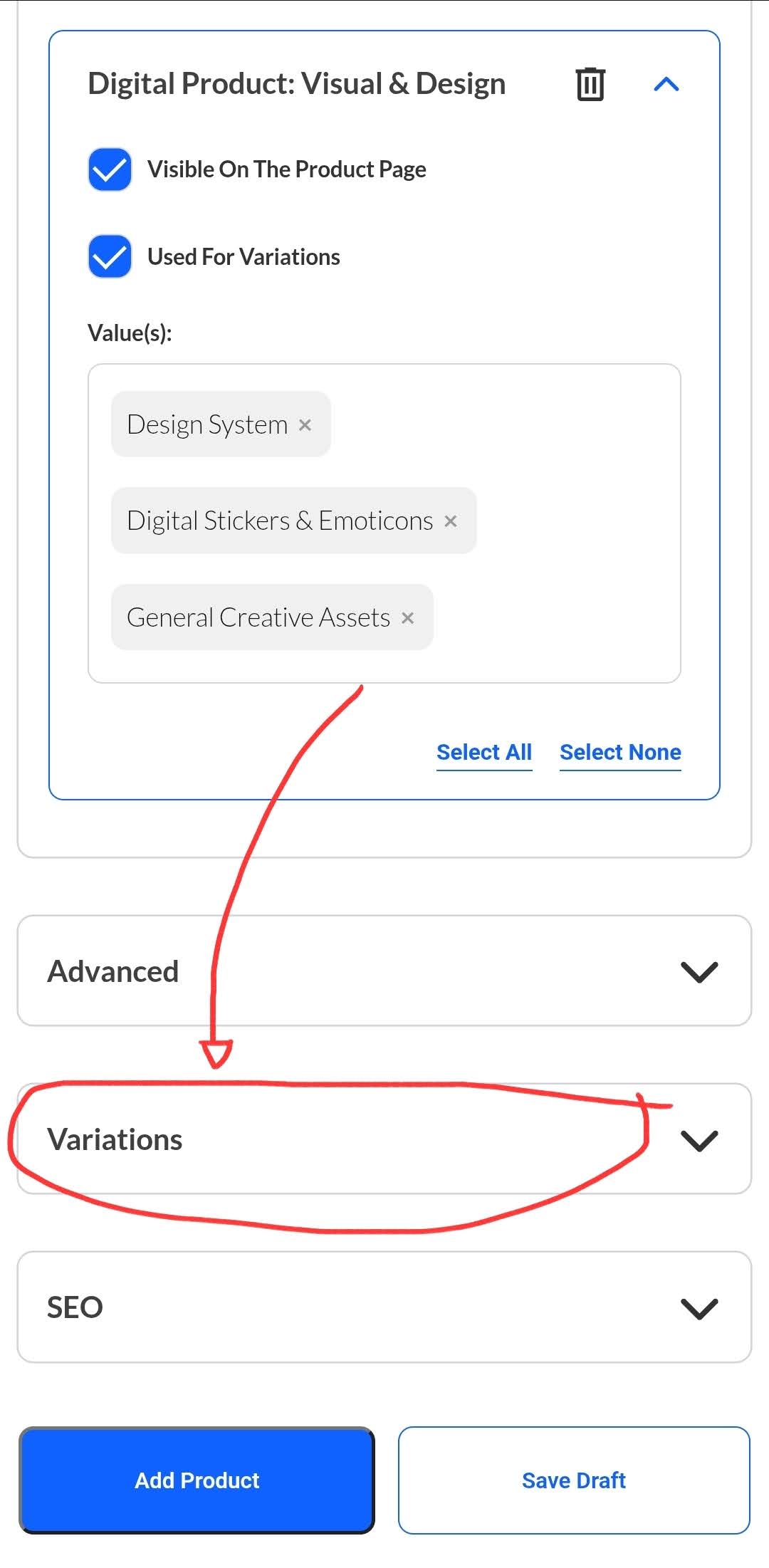
Task: Click Select All values link
Action: [x=484, y=753]
